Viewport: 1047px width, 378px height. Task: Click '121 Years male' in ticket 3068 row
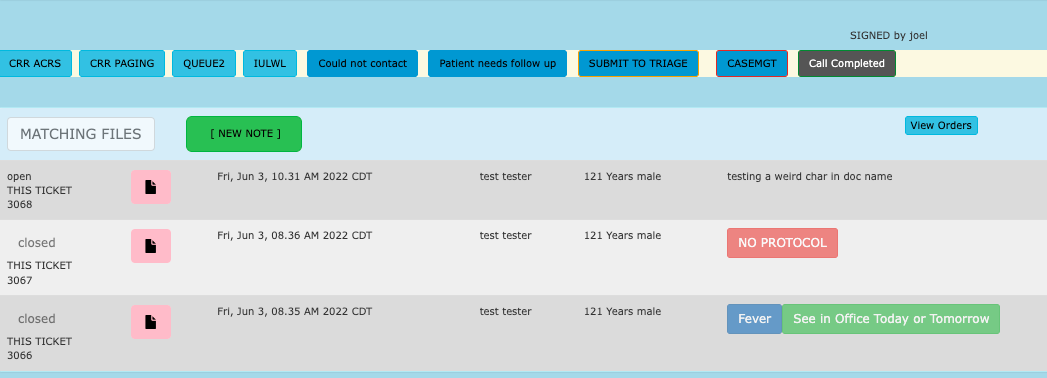pyautogui.click(x=622, y=176)
